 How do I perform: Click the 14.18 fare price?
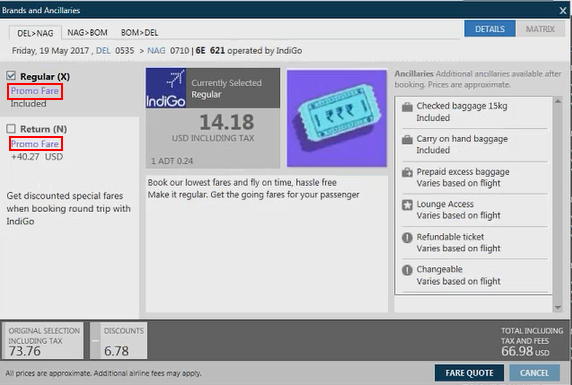227,122
